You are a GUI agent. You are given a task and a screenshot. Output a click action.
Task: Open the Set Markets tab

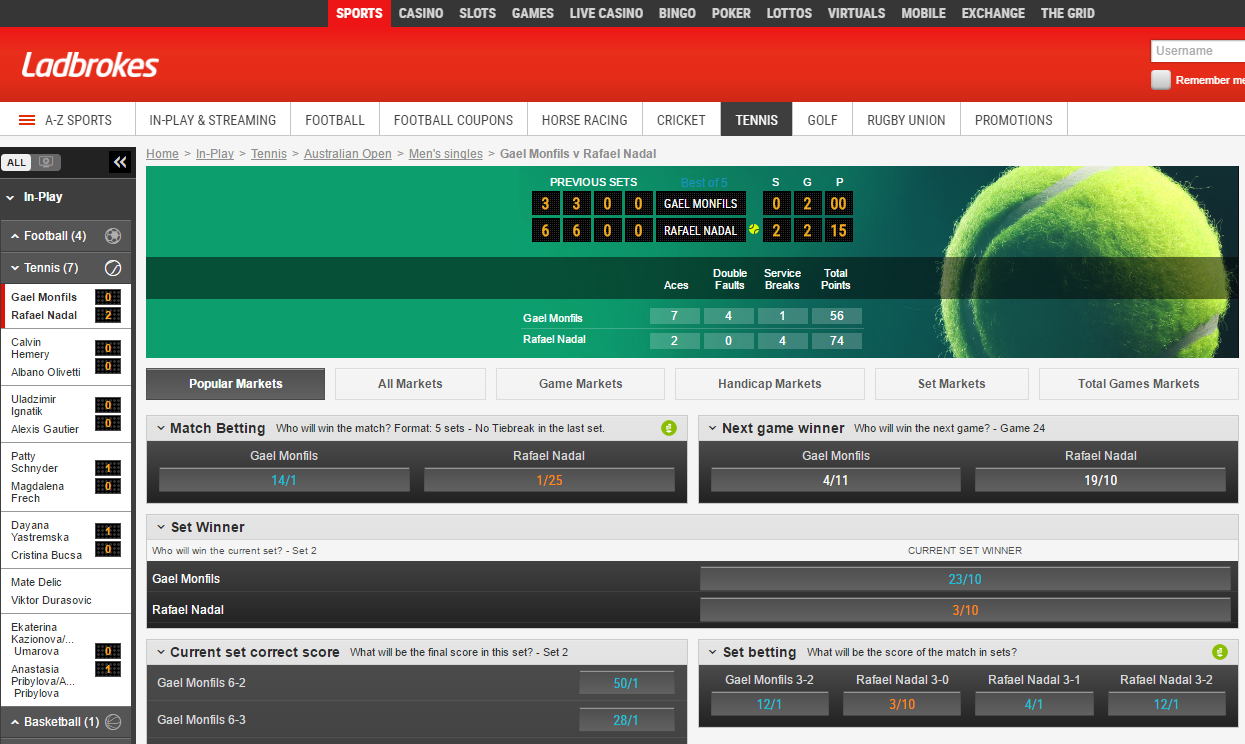click(x=952, y=384)
